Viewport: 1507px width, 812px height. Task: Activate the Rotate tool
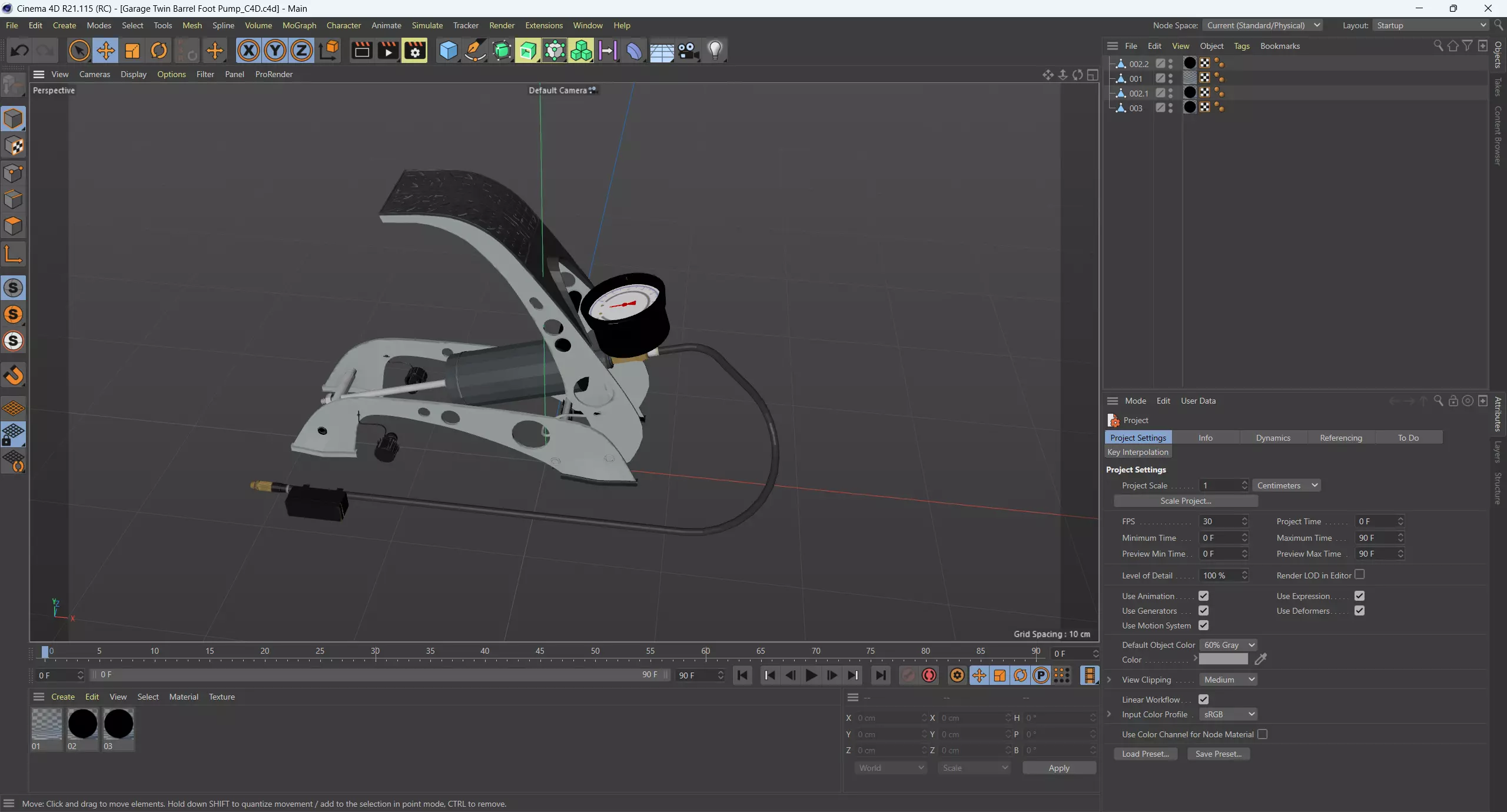tap(159, 51)
